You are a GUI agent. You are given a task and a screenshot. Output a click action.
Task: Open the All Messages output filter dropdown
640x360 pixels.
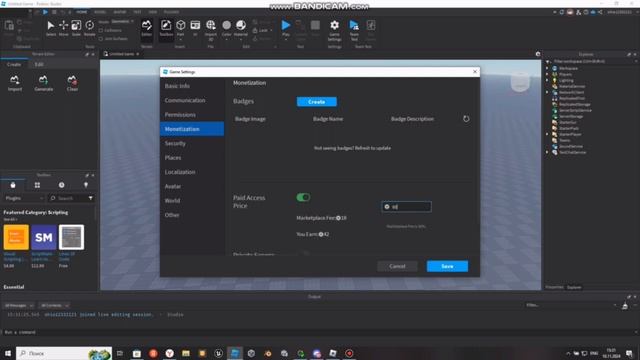click(x=19, y=305)
